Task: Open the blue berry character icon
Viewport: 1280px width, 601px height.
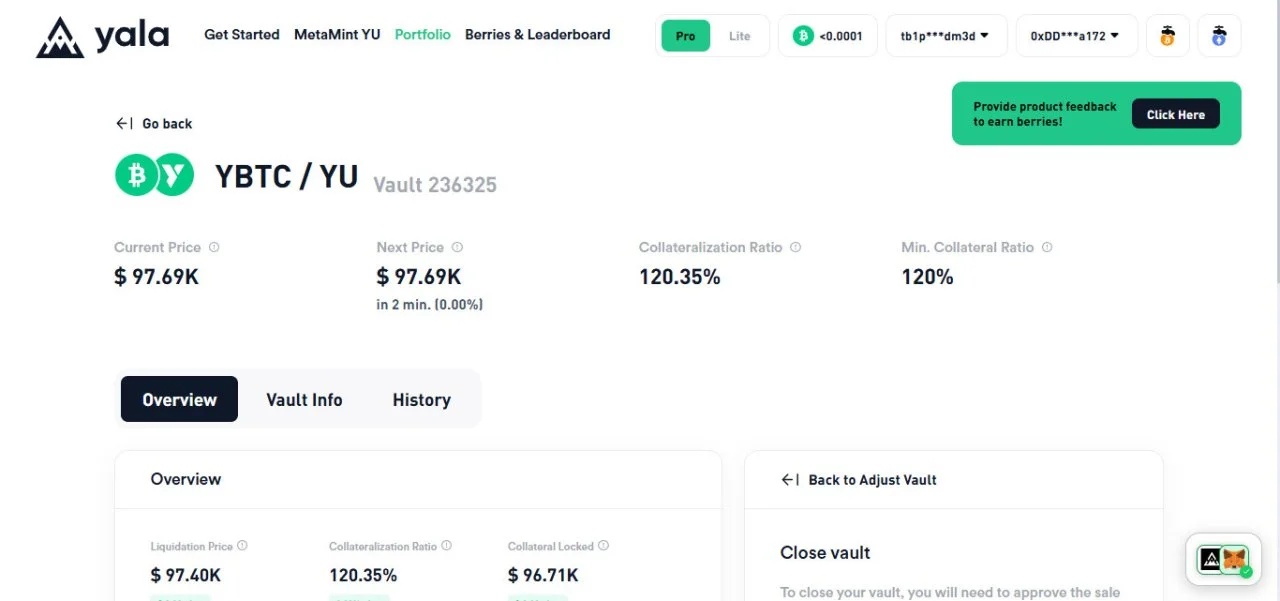Action: click(1219, 36)
